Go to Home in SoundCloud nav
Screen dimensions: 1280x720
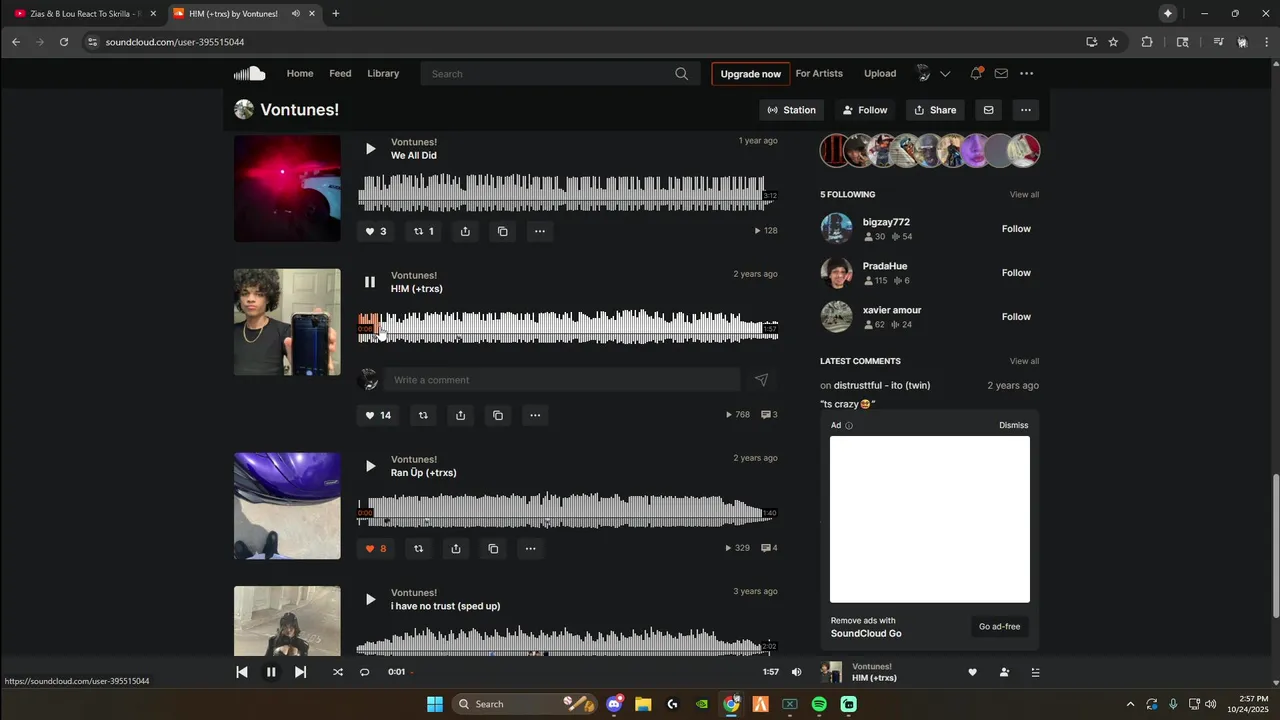(300, 74)
